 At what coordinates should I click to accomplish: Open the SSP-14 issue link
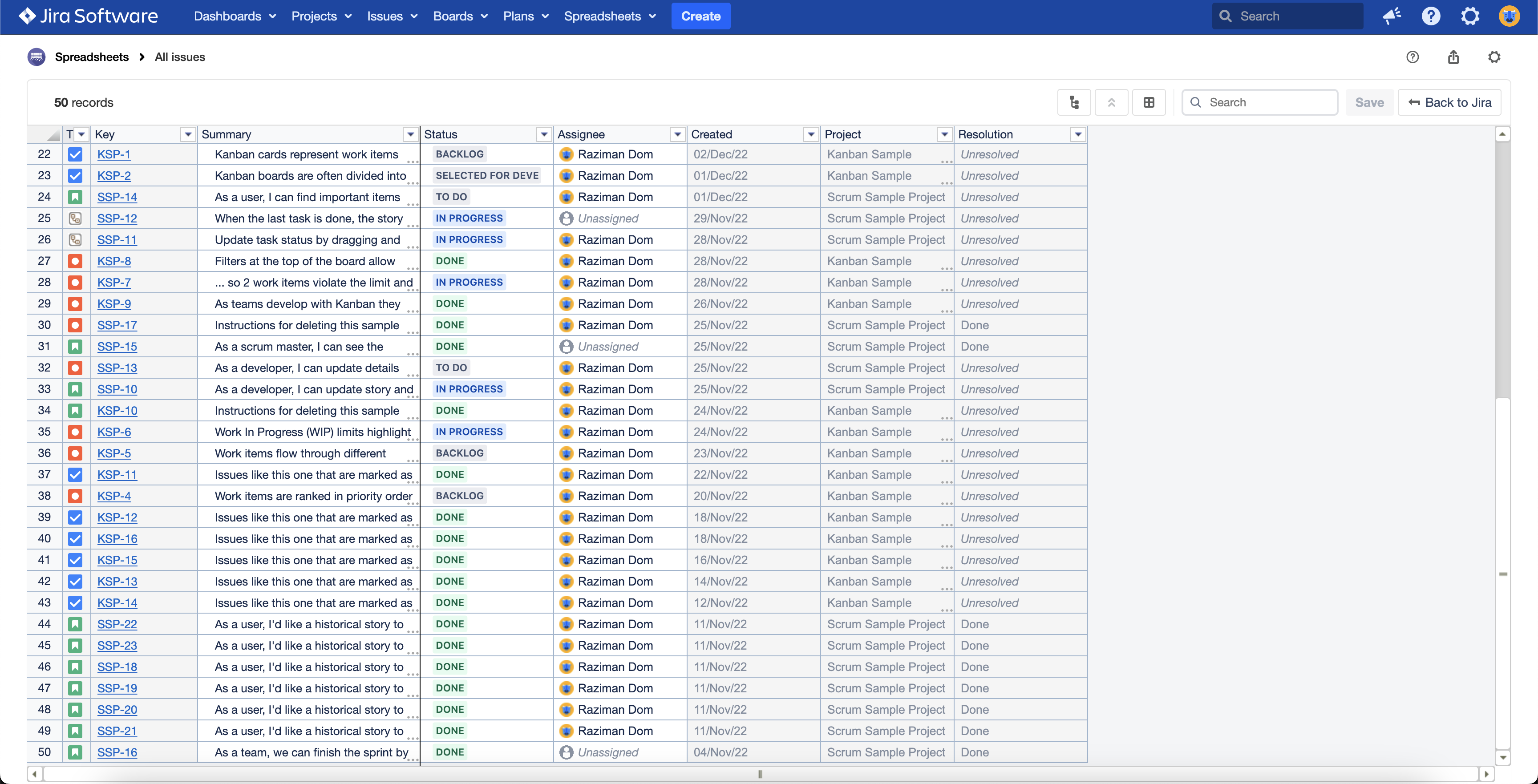[117, 197]
